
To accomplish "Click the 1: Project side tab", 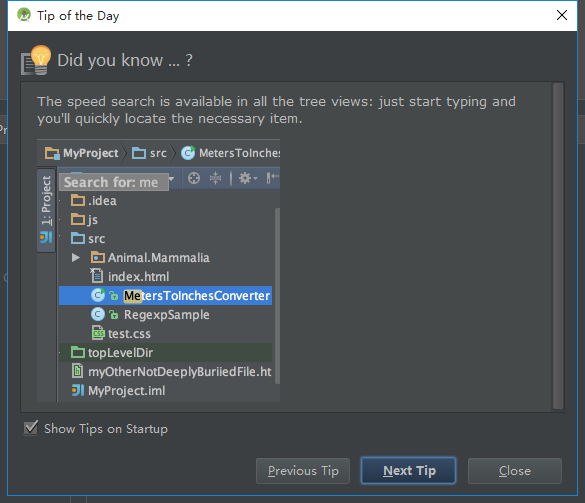I will tap(46, 210).
